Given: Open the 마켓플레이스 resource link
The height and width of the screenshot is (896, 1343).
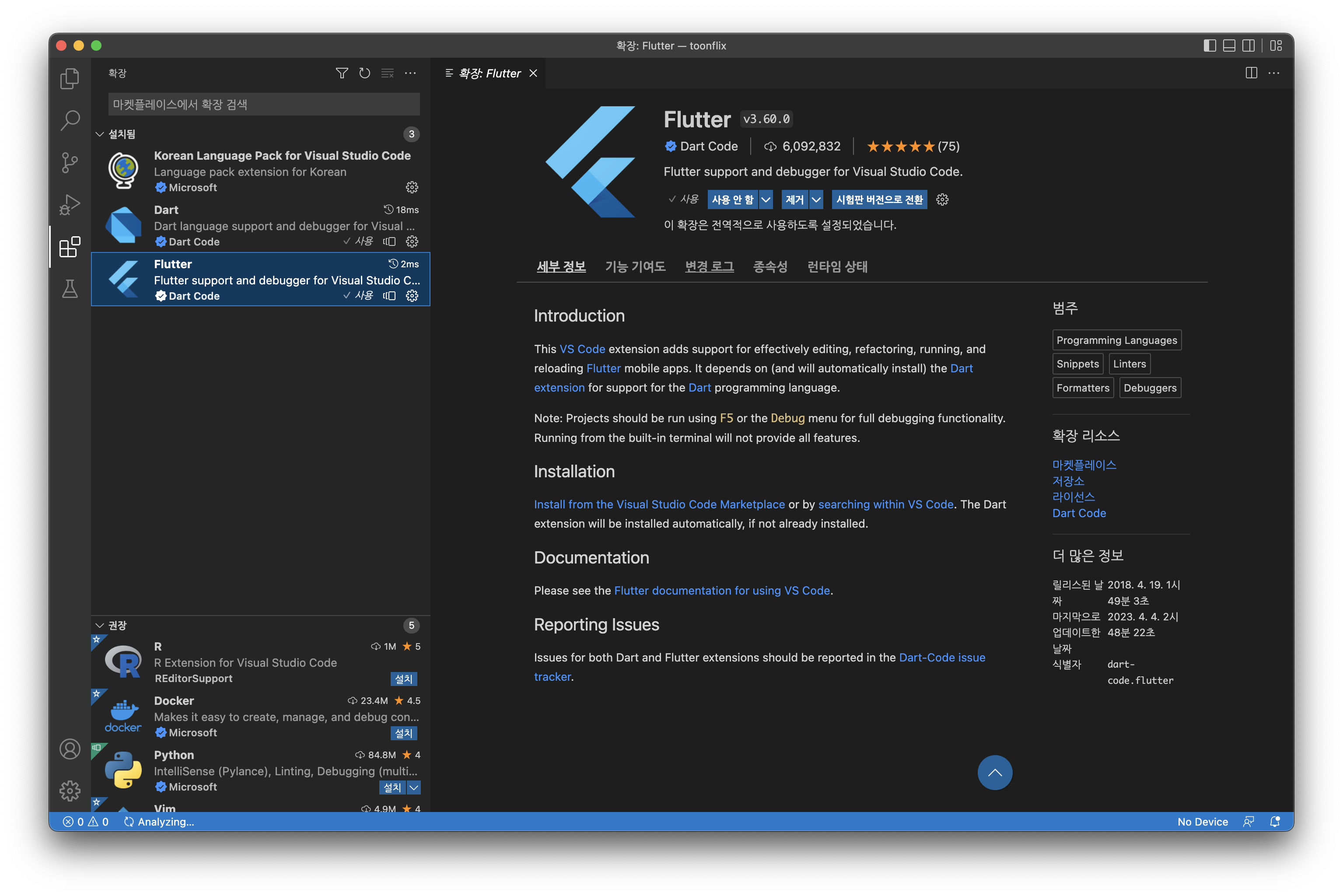Looking at the screenshot, I should tap(1084, 465).
